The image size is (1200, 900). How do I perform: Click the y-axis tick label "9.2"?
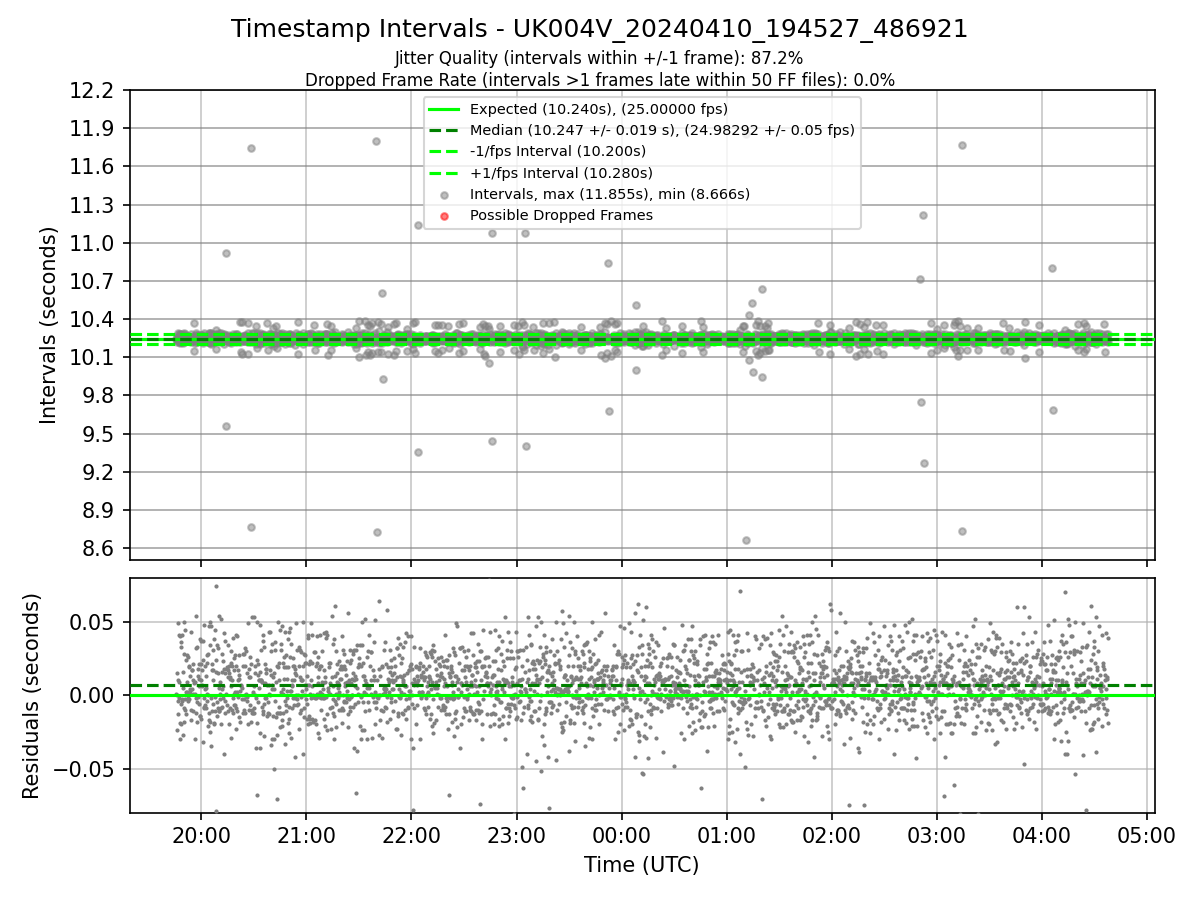pos(100,472)
